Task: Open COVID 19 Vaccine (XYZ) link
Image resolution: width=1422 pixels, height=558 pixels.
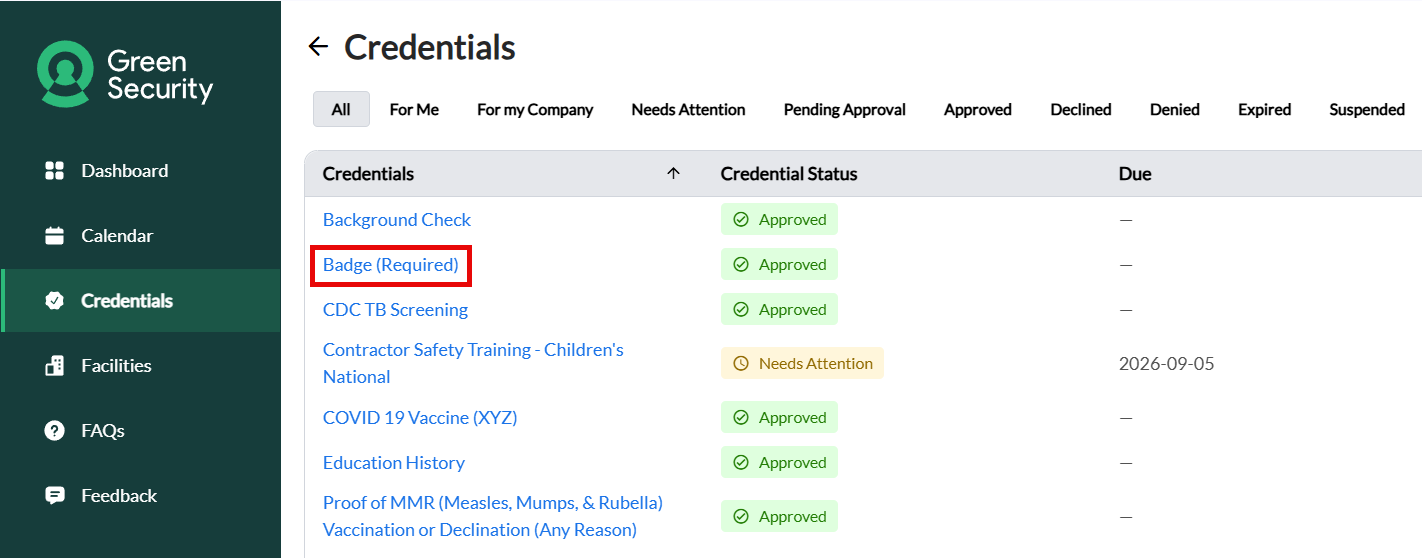Action: point(420,418)
